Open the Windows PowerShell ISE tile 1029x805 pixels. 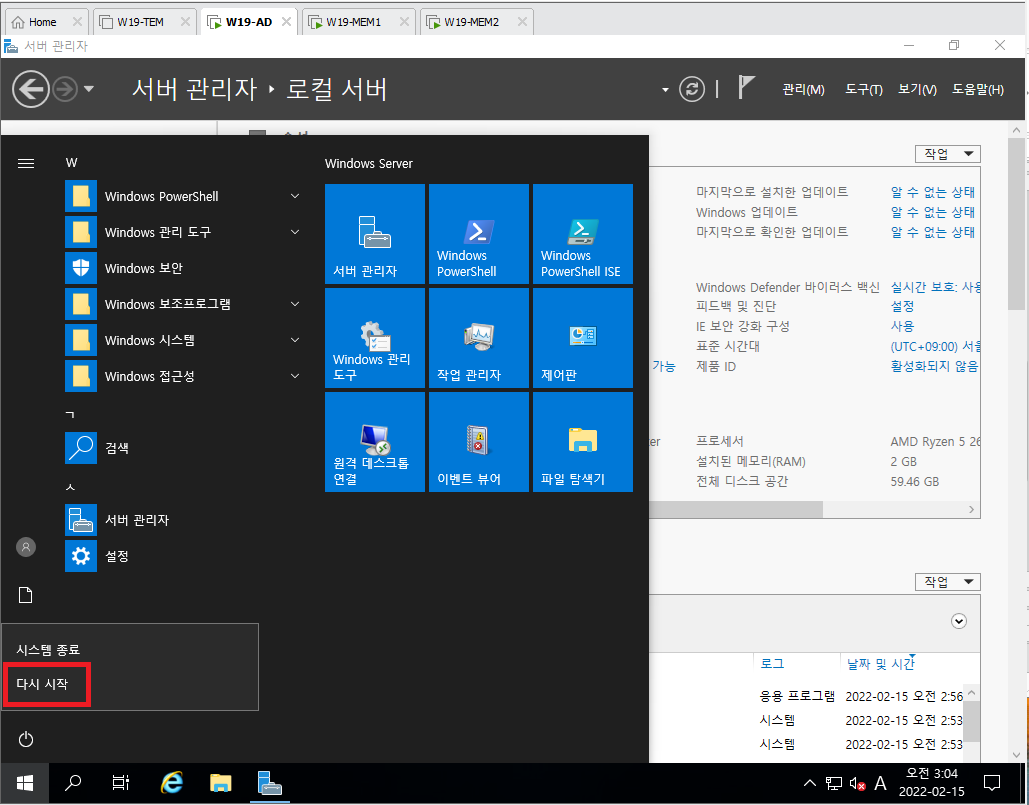tap(583, 234)
